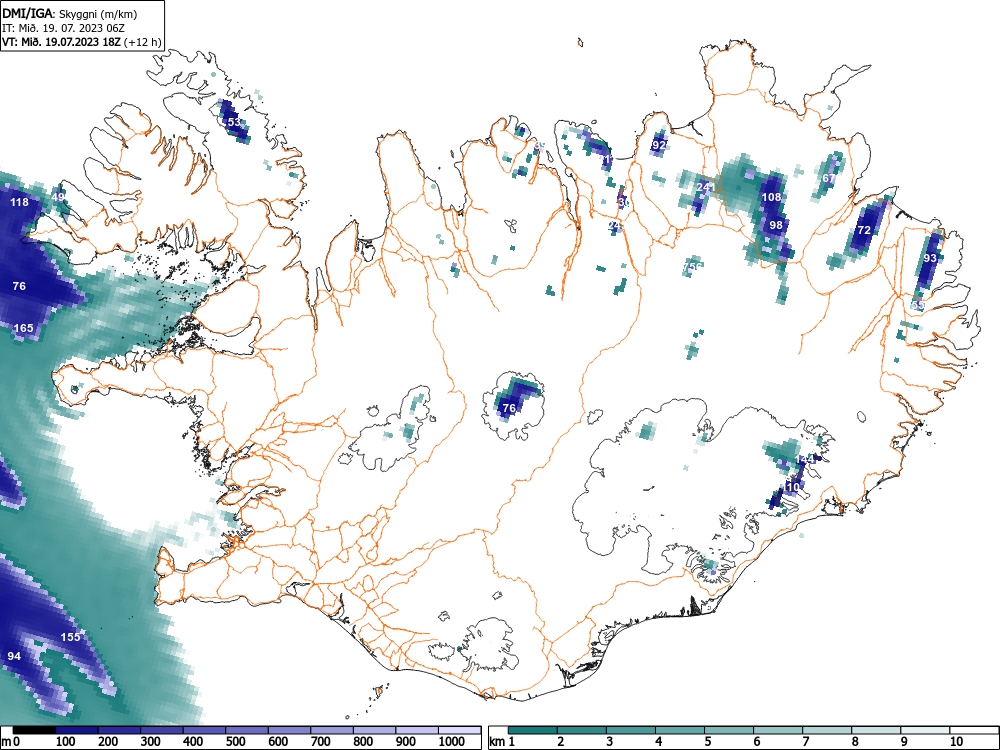The height and width of the screenshot is (750, 1000).
Task: Click the 'VT: Mið. 19.07.2023 18Z' line
Action: click(61, 42)
